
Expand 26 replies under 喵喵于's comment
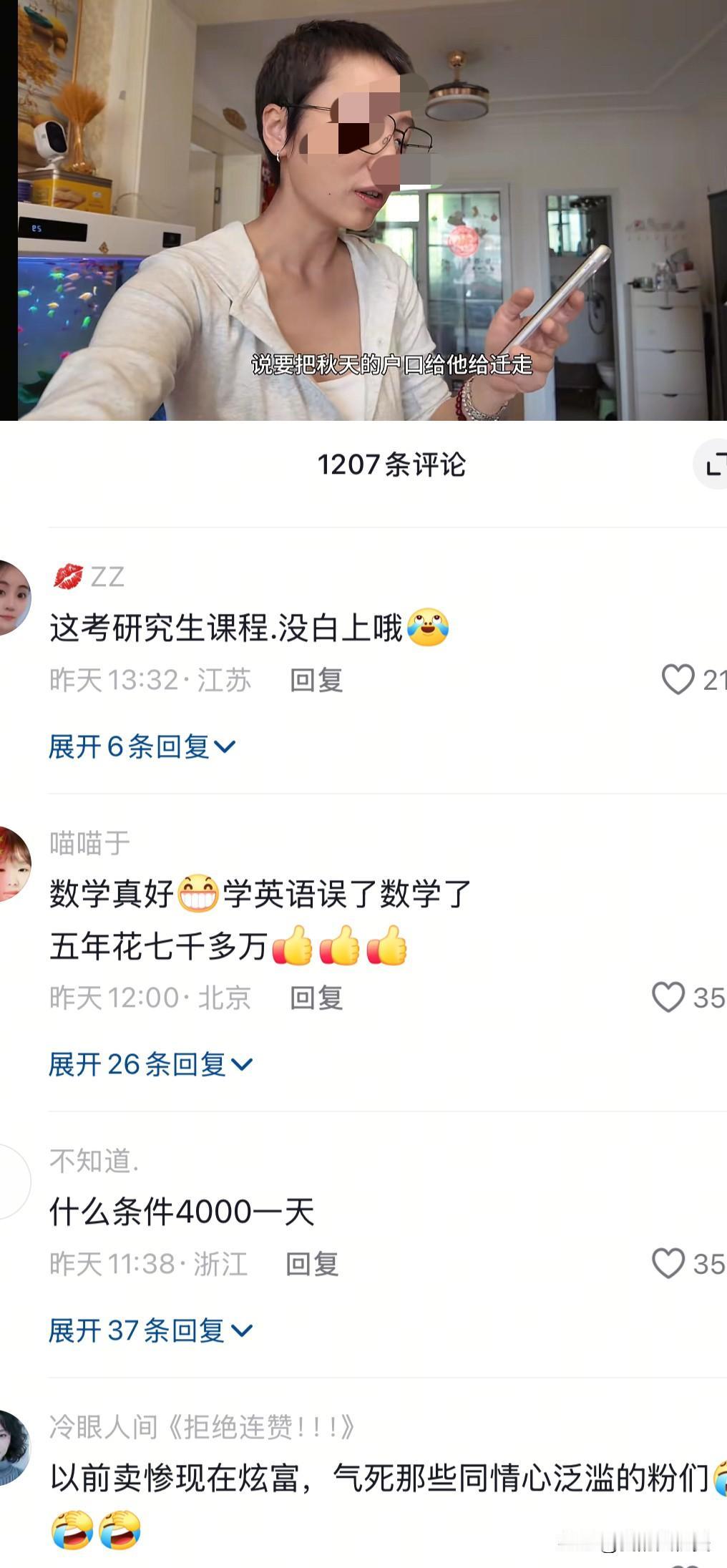pos(150,1064)
